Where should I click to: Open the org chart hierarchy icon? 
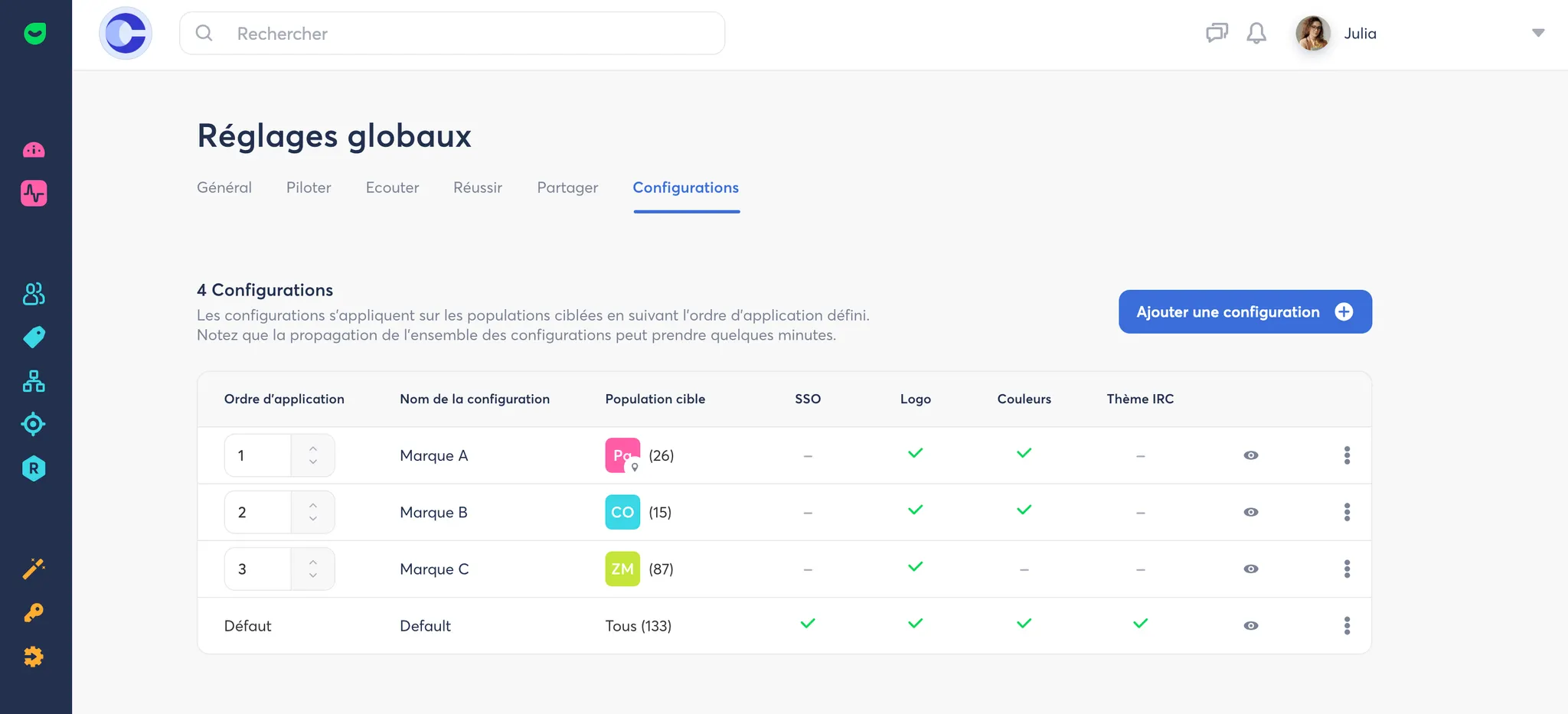click(34, 381)
